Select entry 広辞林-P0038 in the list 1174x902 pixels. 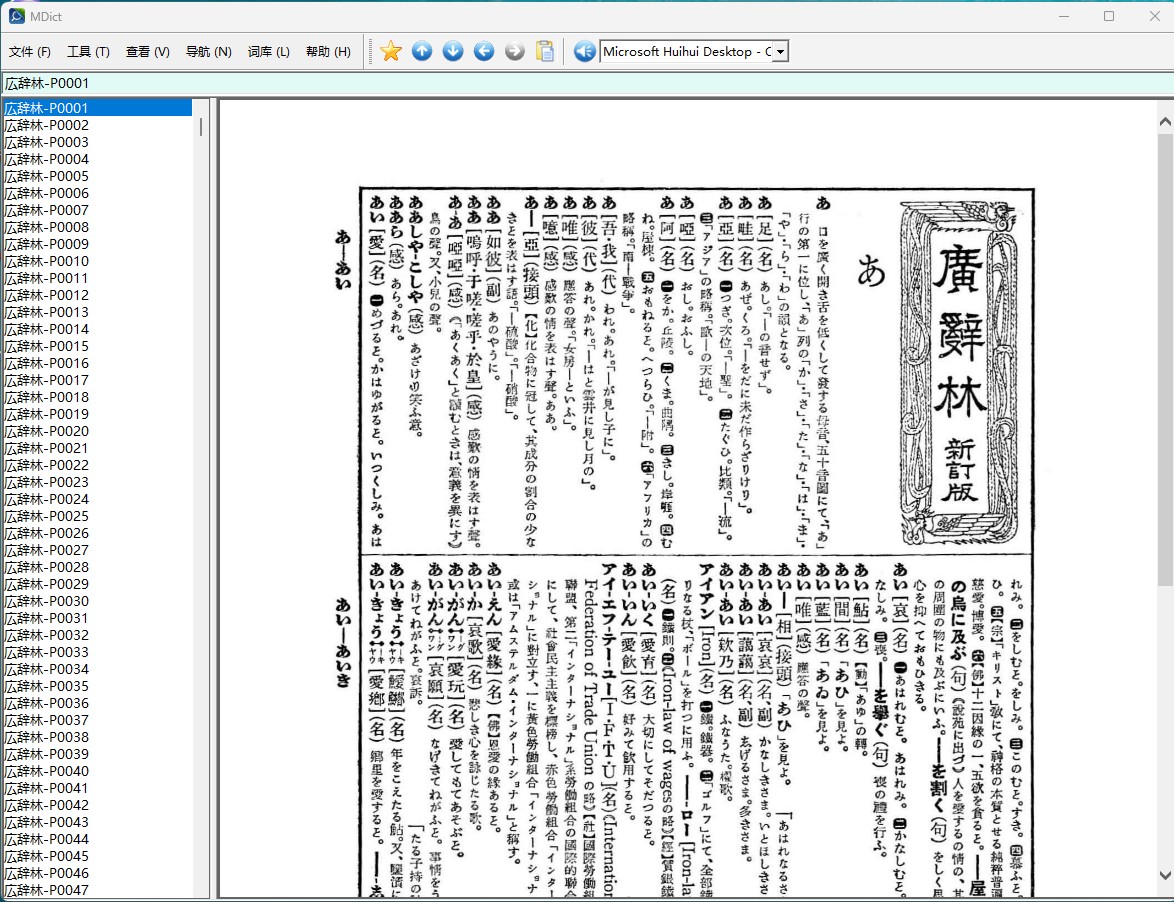(97, 737)
